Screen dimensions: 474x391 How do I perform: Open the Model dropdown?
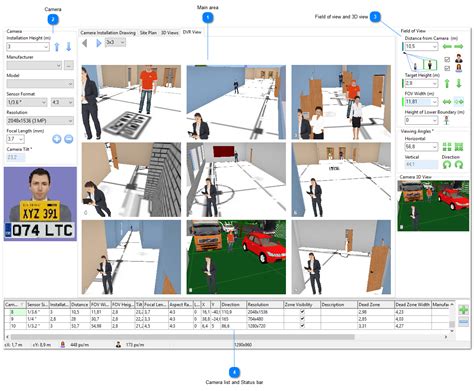click(x=70, y=84)
